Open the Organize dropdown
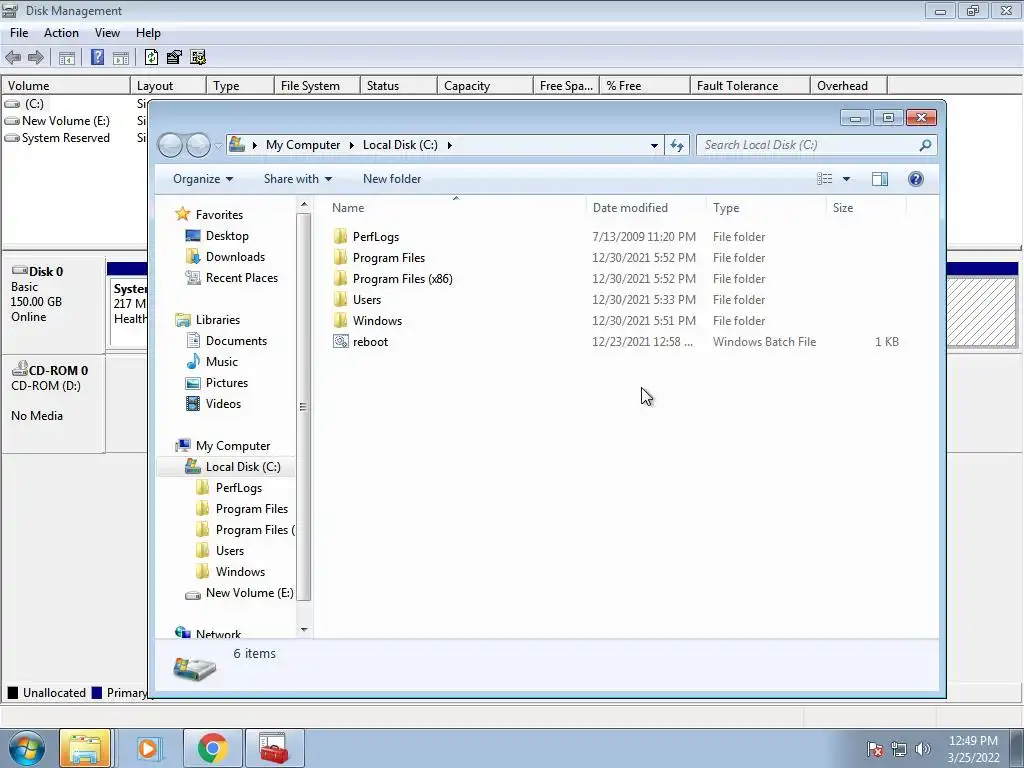 pos(202,179)
